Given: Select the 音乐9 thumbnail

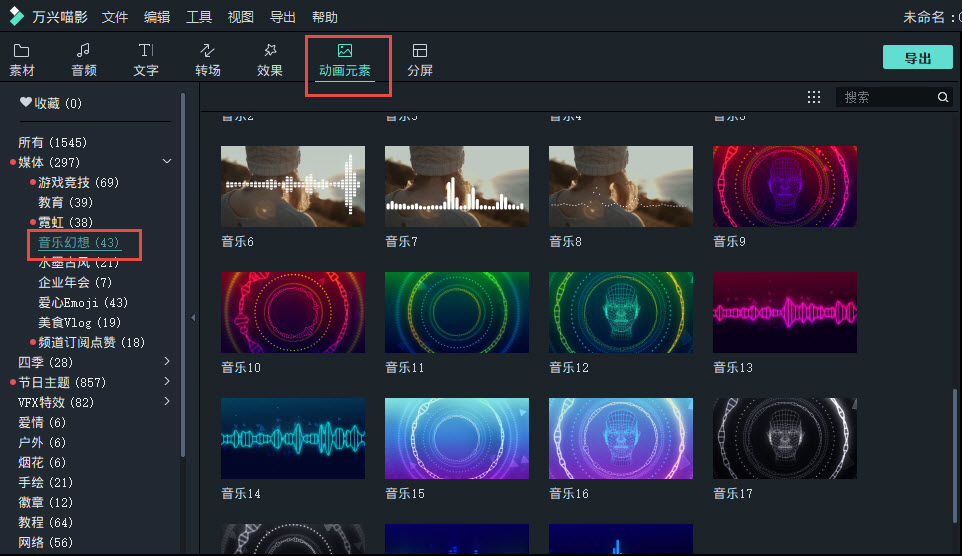Looking at the screenshot, I should [x=785, y=187].
